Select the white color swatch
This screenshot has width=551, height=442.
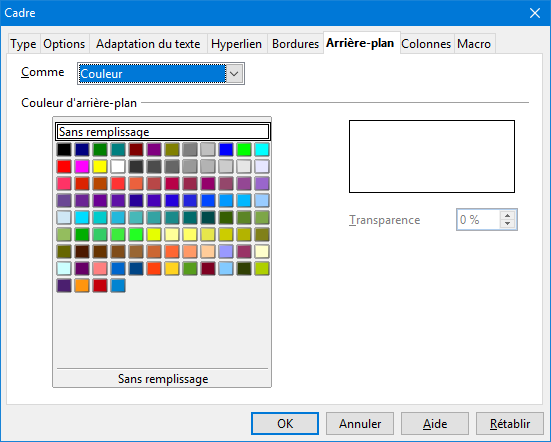pyautogui.click(x=118, y=167)
